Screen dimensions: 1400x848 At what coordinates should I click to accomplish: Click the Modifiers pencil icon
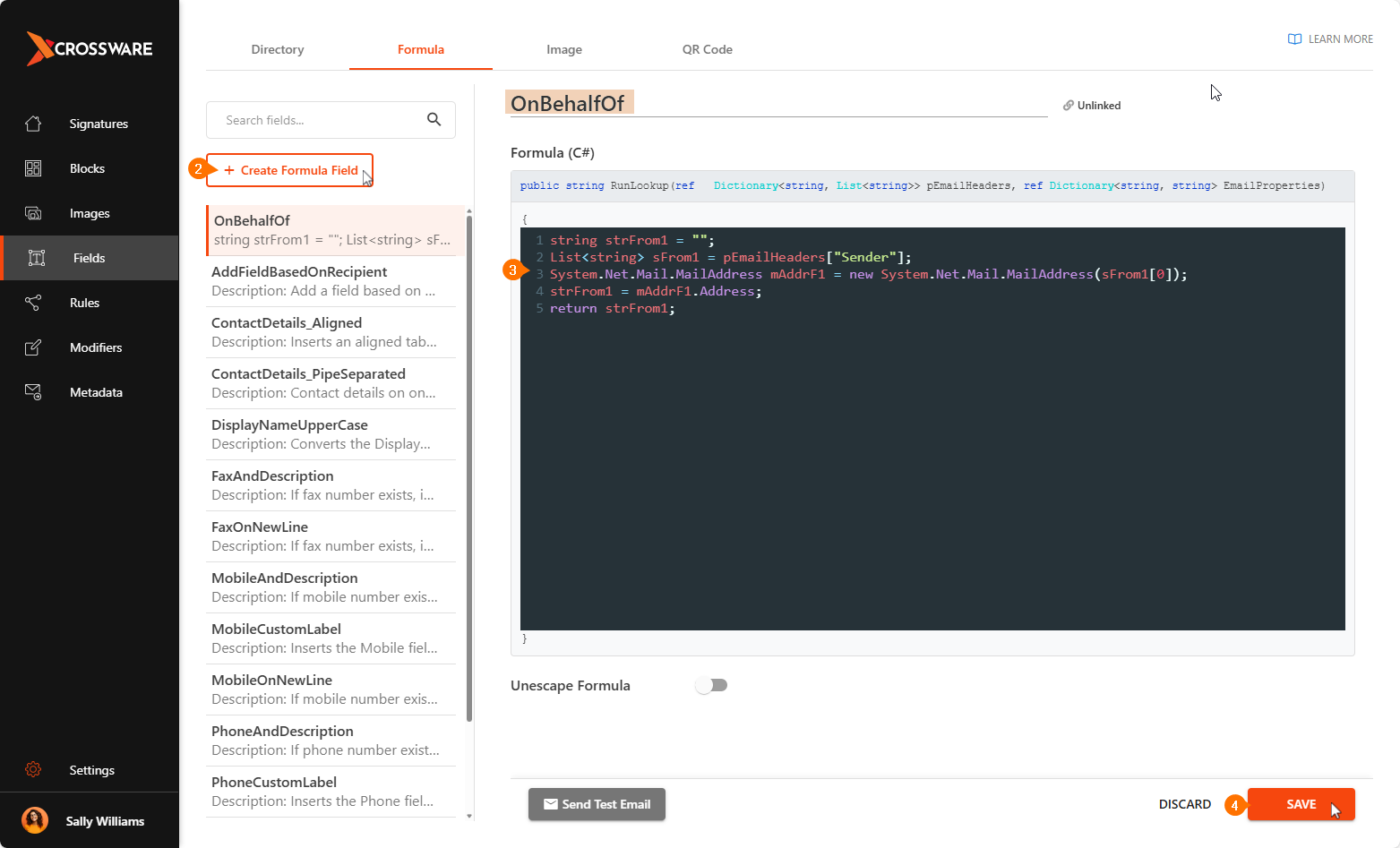pos(33,347)
